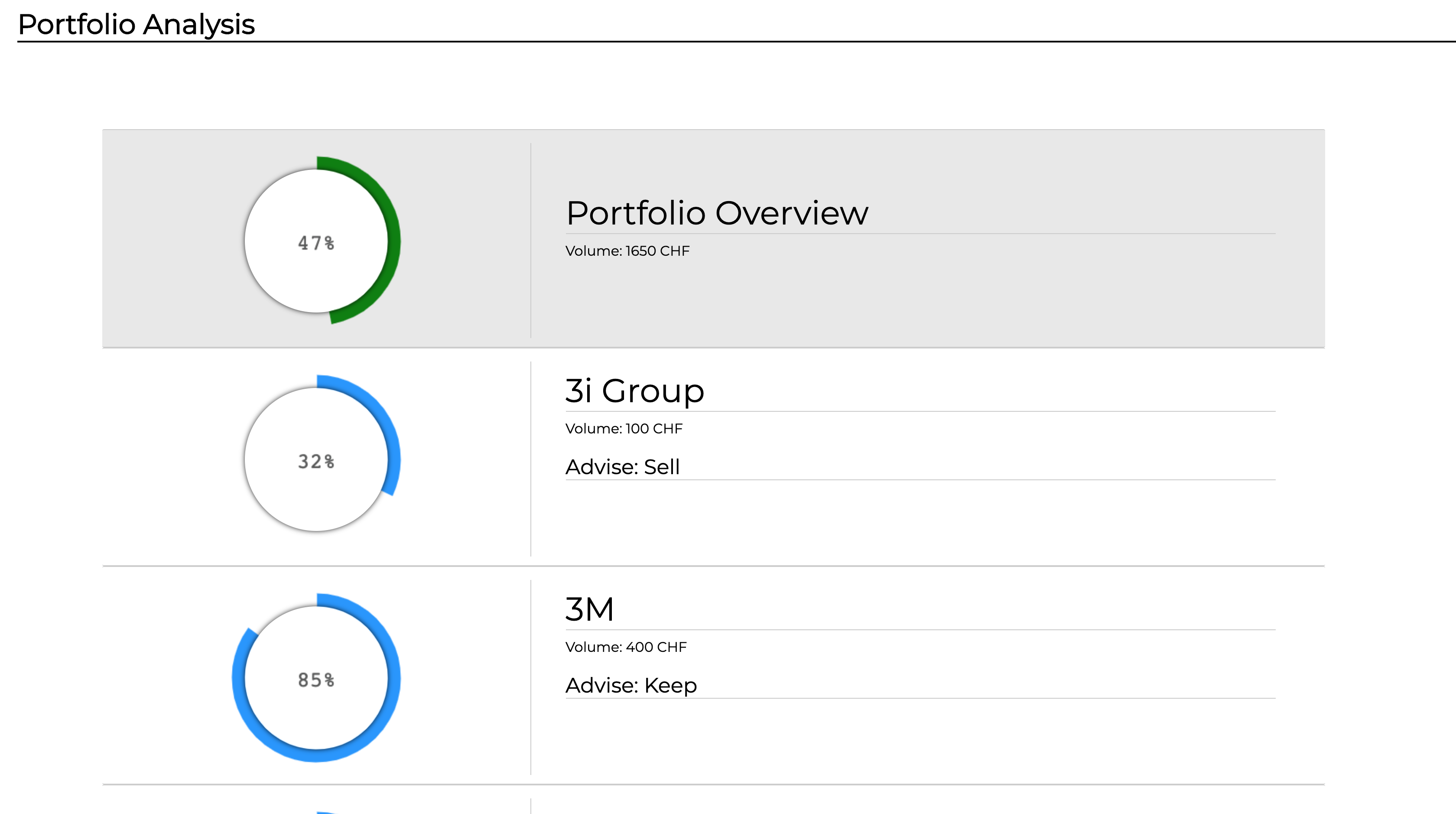
Task: Click Volume: 400 CHF text
Action: tap(625, 647)
